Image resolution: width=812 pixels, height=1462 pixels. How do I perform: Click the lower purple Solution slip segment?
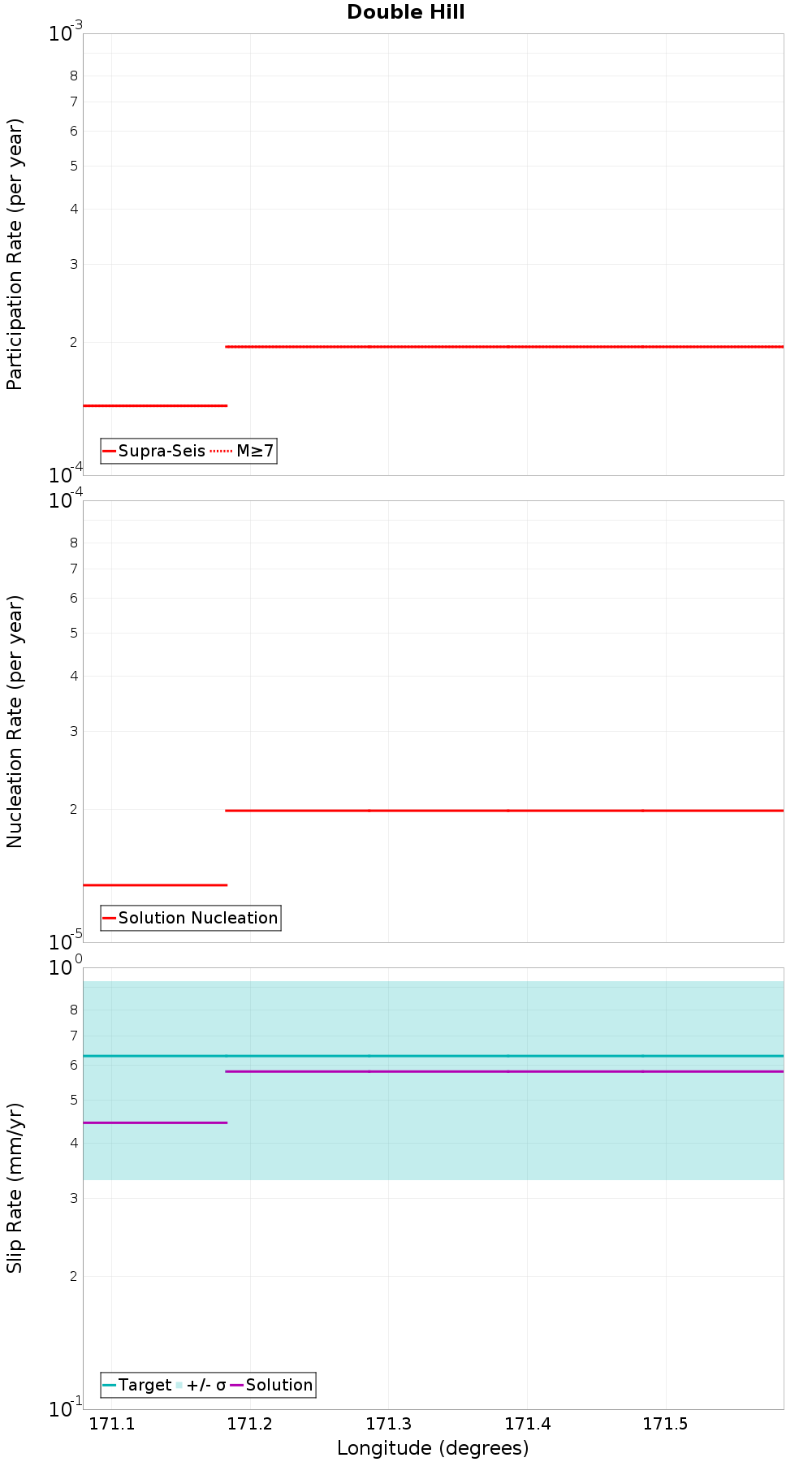(155, 1122)
